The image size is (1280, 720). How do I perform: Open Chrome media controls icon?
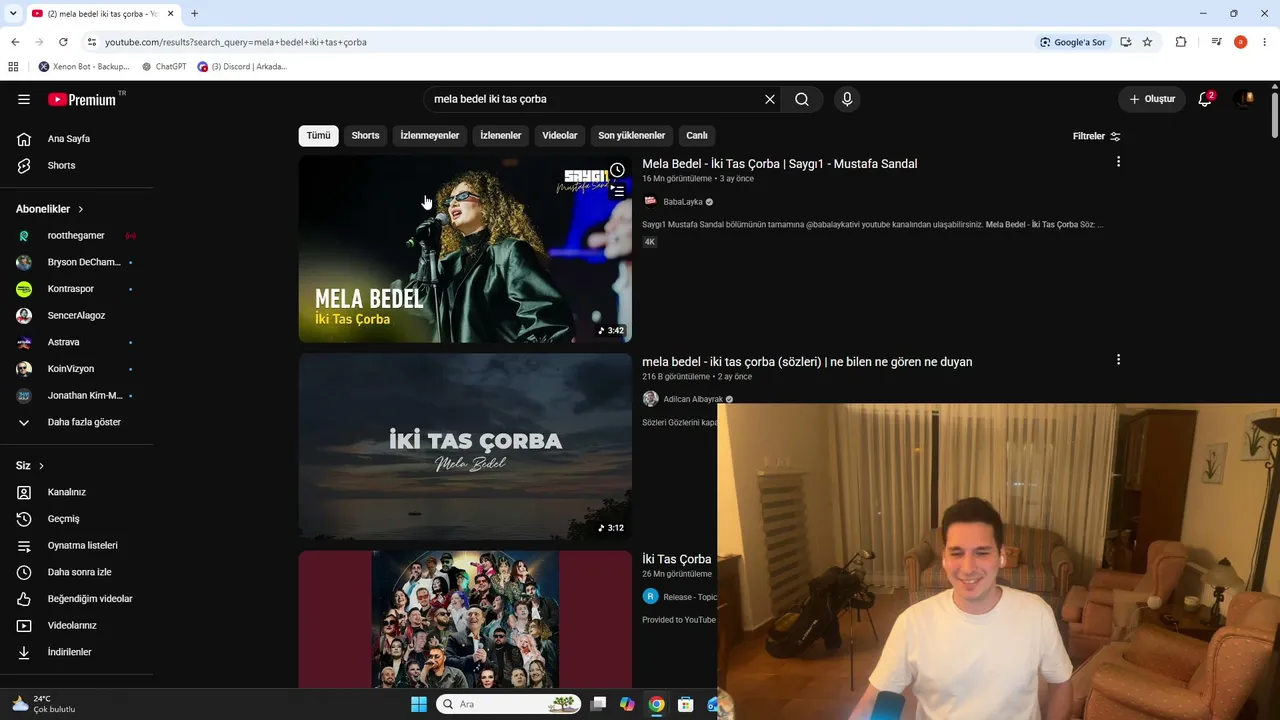1216,42
